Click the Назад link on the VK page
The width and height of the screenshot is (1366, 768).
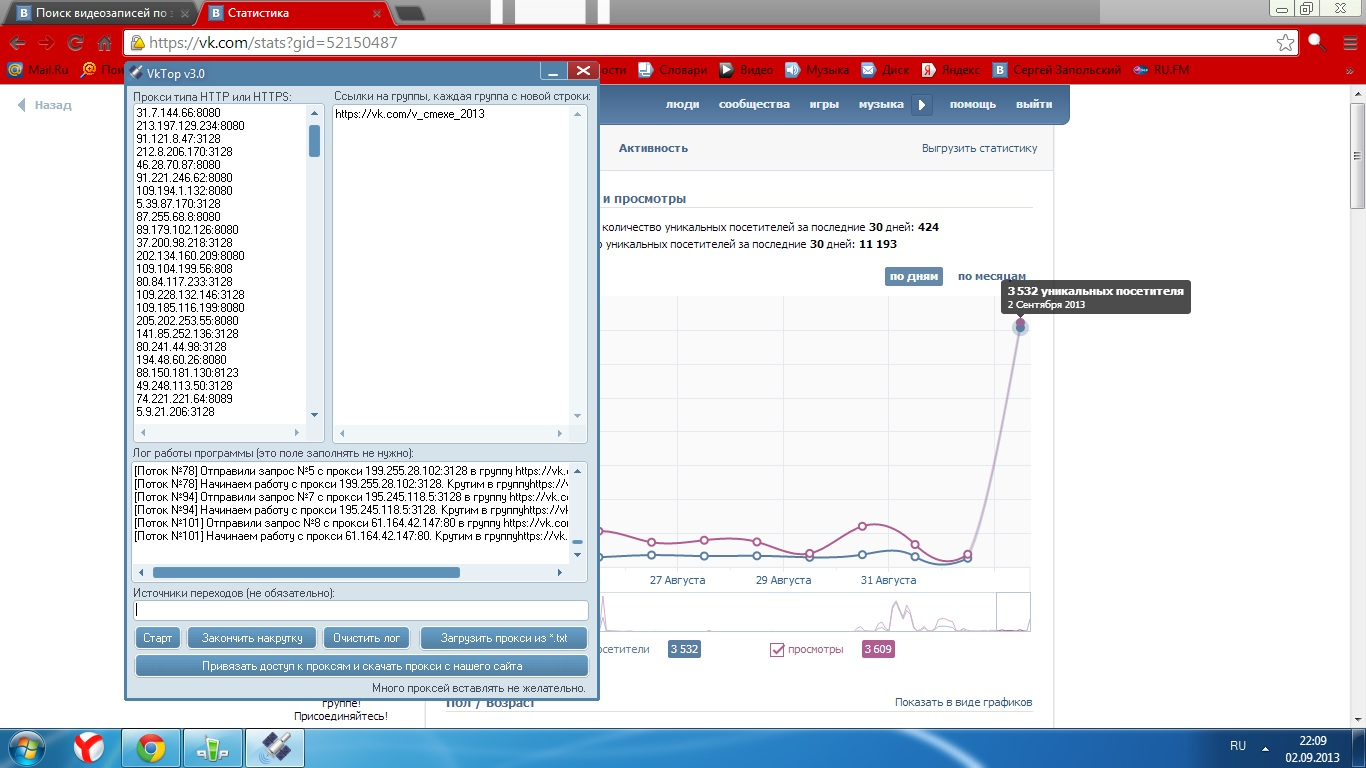[46, 105]
